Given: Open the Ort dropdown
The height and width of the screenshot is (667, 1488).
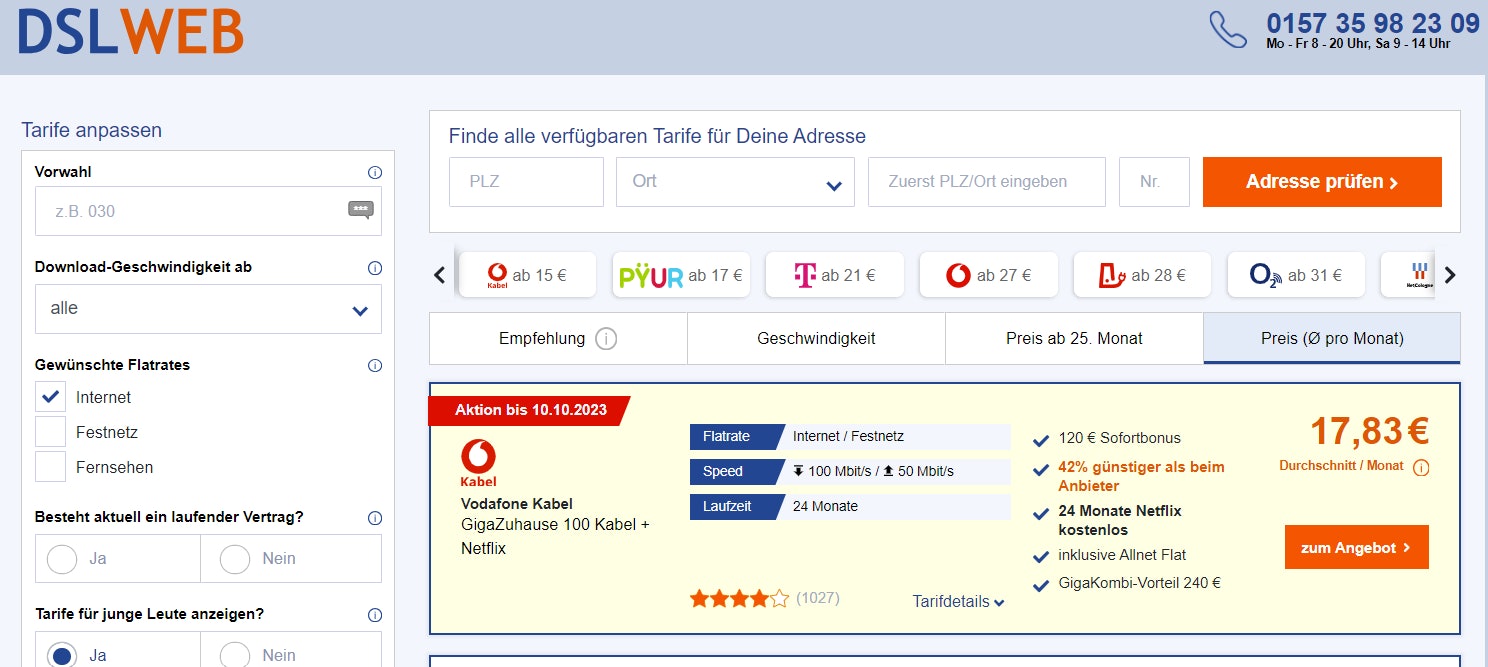Looking at the screenshot, I should 735,182.
